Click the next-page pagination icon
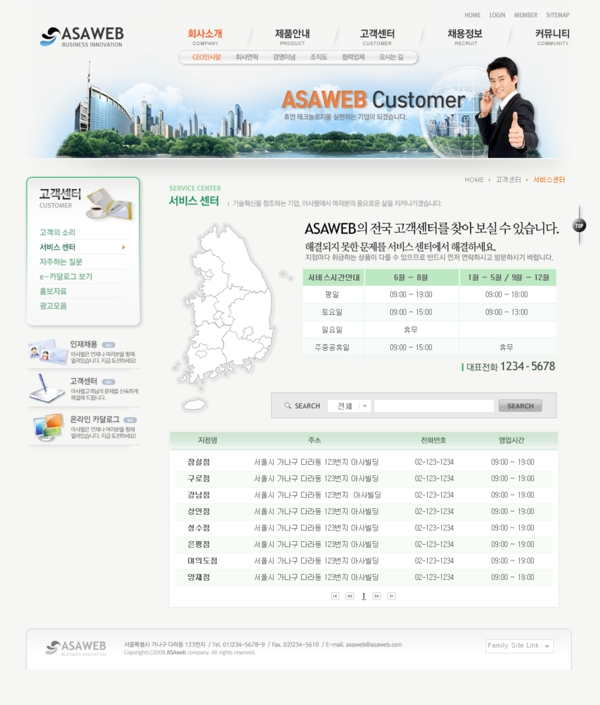Image resolution: width=600 pixels, height=705 pixels. click(x=377, y=596)
